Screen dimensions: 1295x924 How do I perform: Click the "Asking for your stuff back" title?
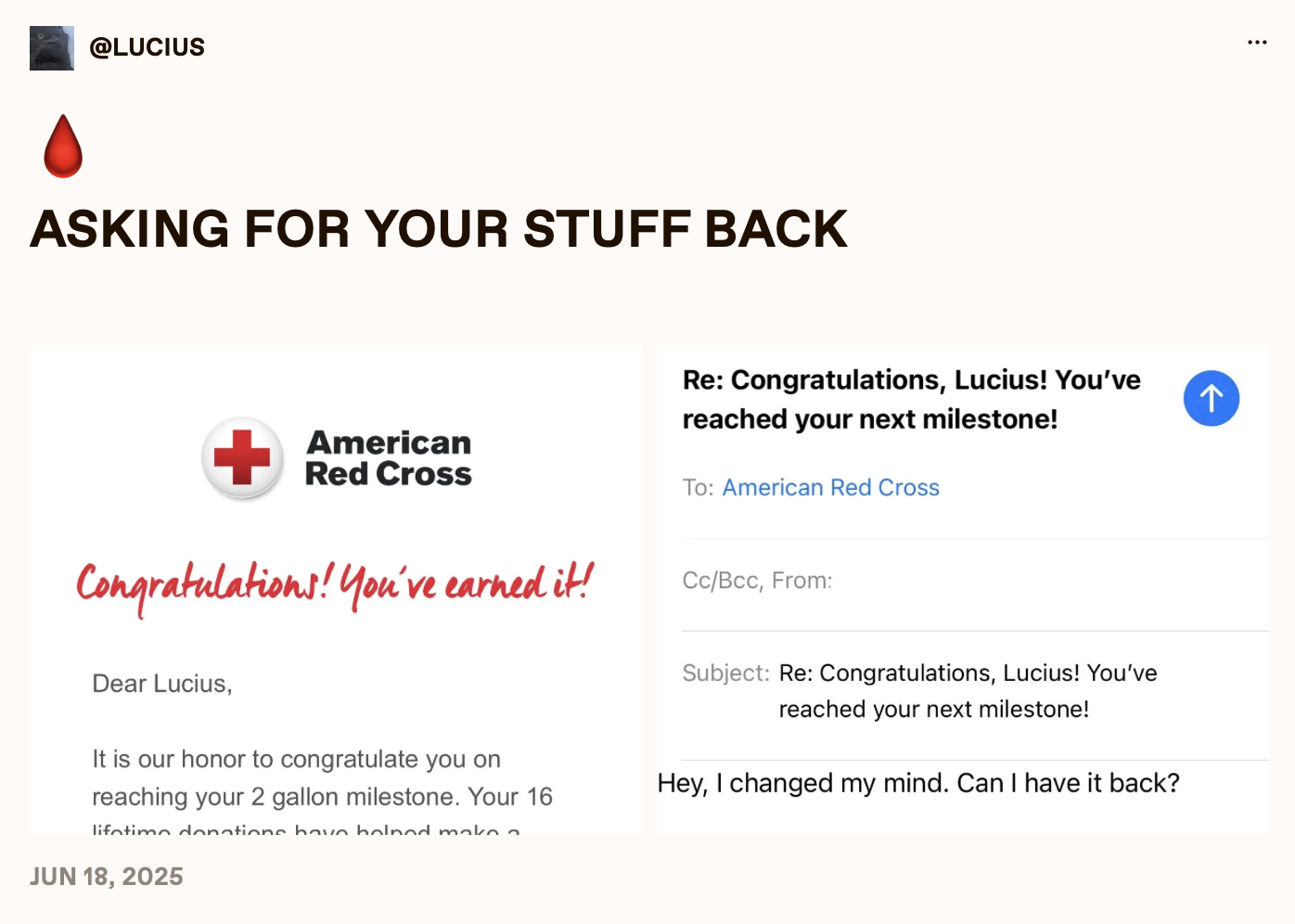click(x=439, y=229)
